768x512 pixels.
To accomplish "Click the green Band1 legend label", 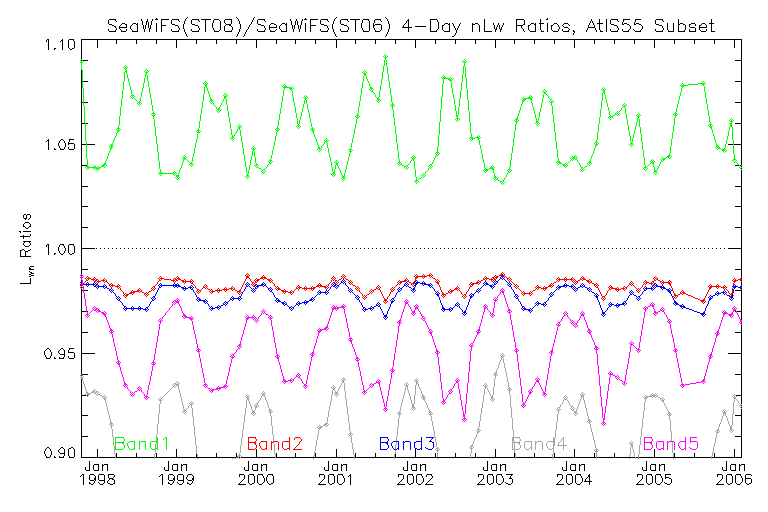I will pyautogui.click(x=142, y=444).
